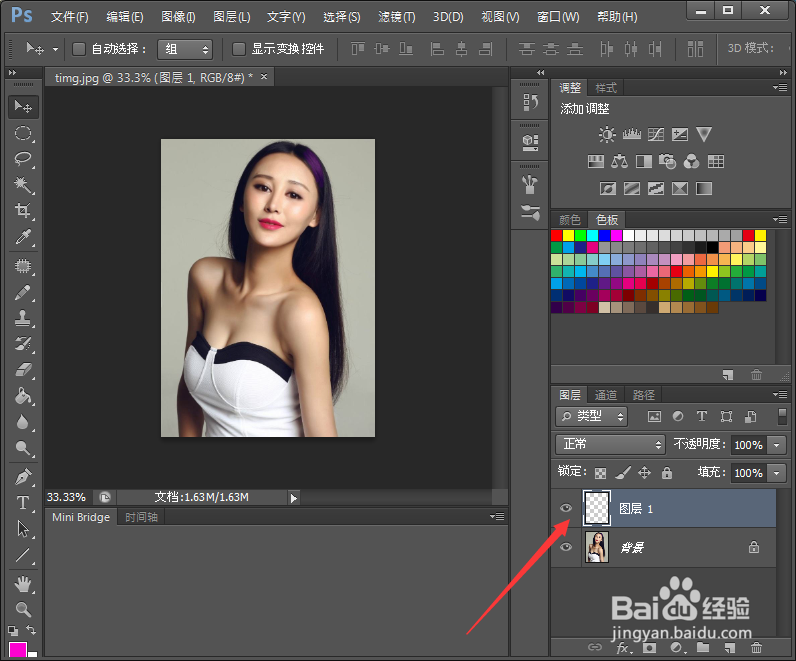Select the Elliptical Marquee tool
This screenshot has height=661, width=796.
tap(23, 133)
